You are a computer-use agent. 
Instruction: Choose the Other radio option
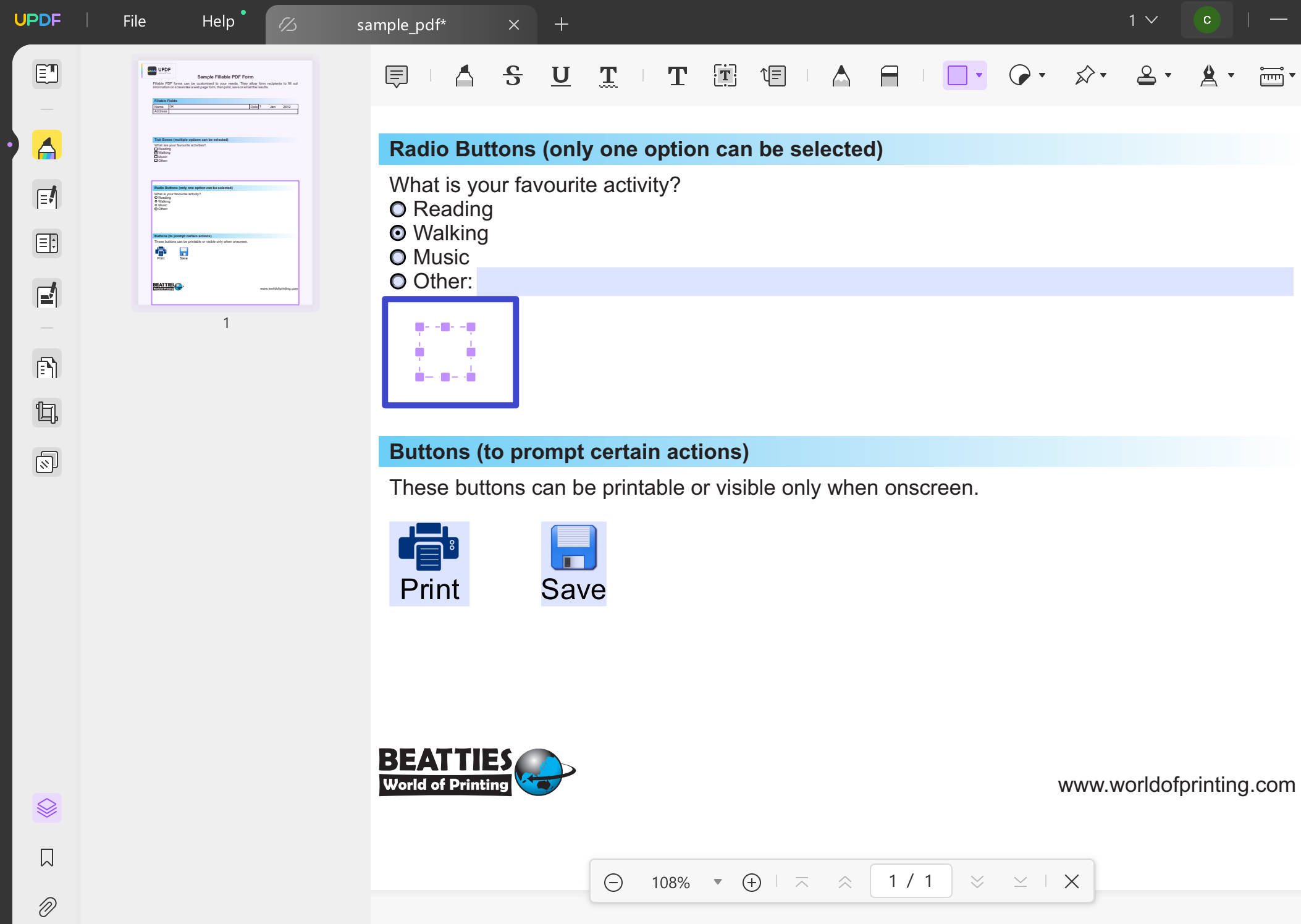[x=398, y=281]
